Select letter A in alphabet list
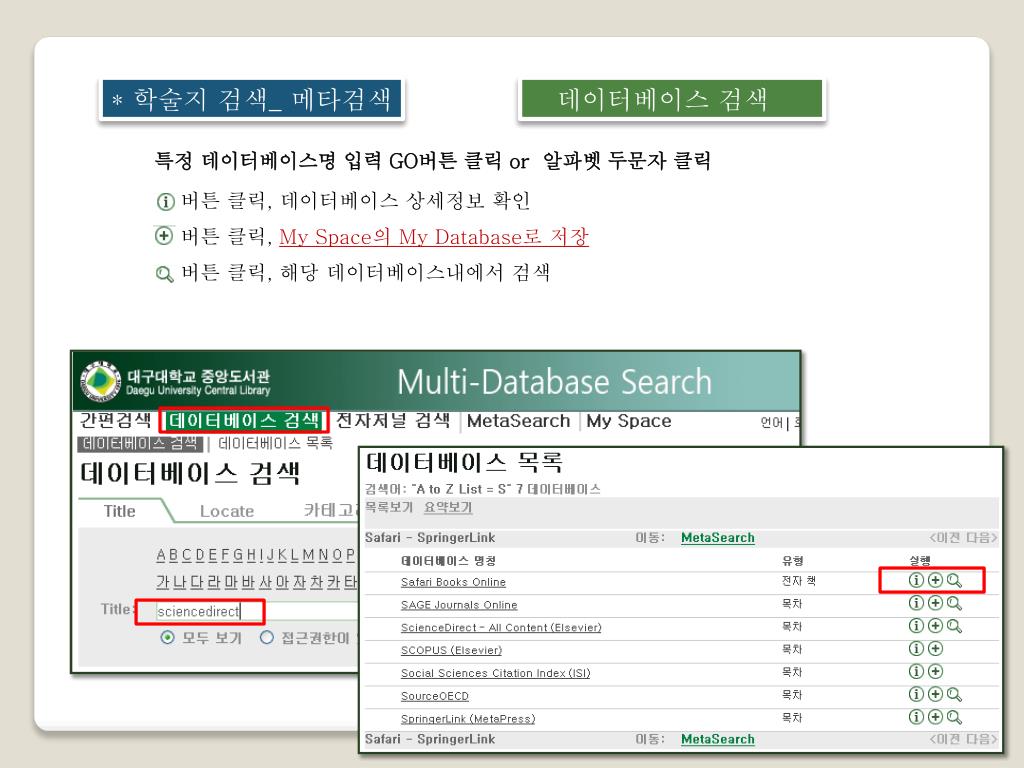This screenshot has height=768, width=1024. pyautogui.click(x=161, y=555)
